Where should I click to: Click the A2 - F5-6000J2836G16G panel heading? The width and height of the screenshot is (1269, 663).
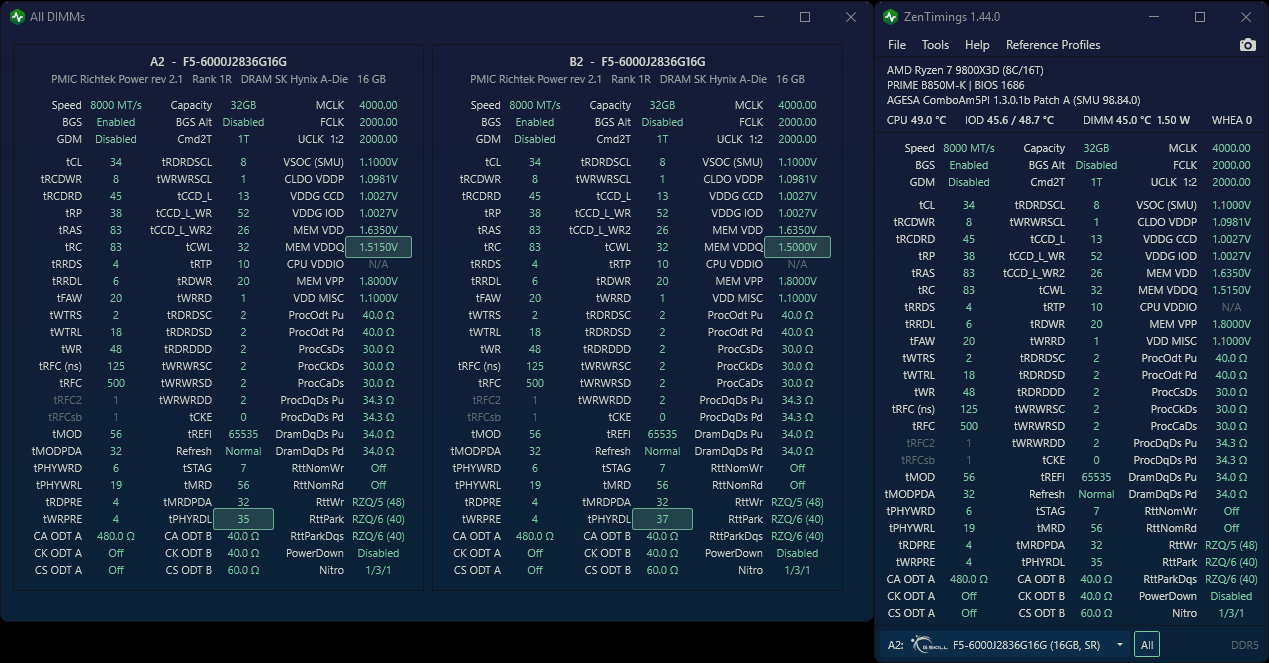[218, 62]
